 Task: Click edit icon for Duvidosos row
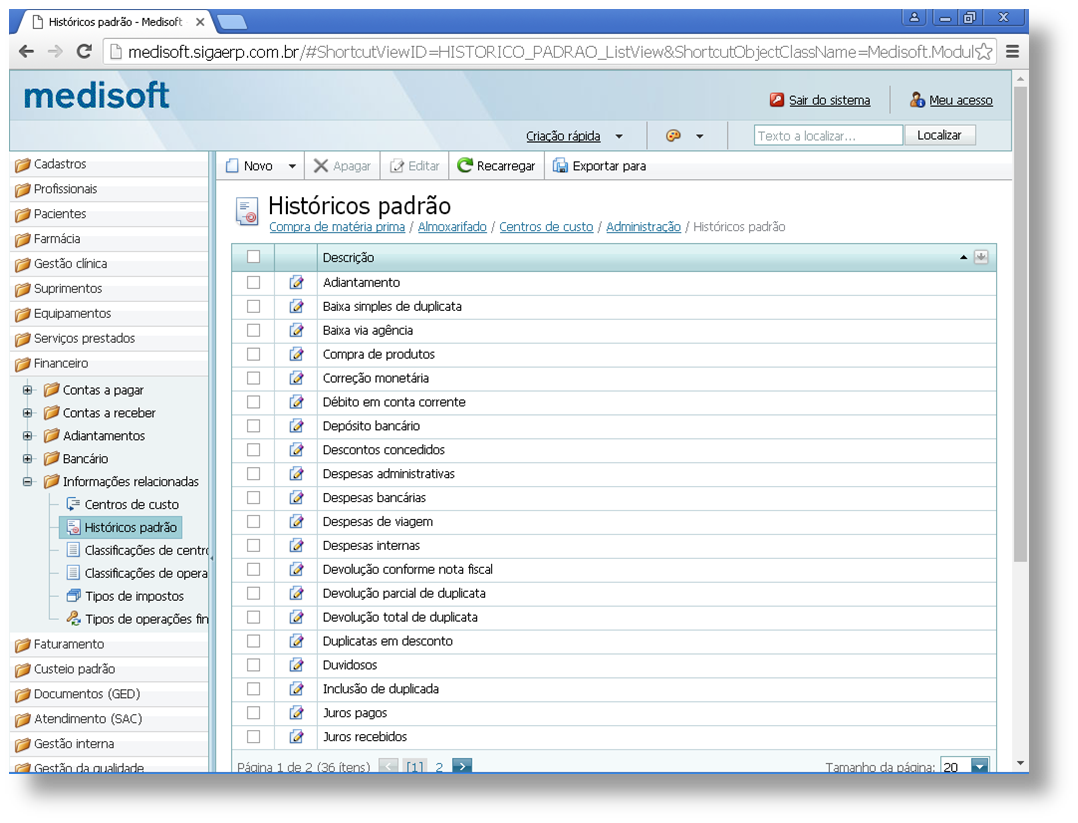(296, 665)
